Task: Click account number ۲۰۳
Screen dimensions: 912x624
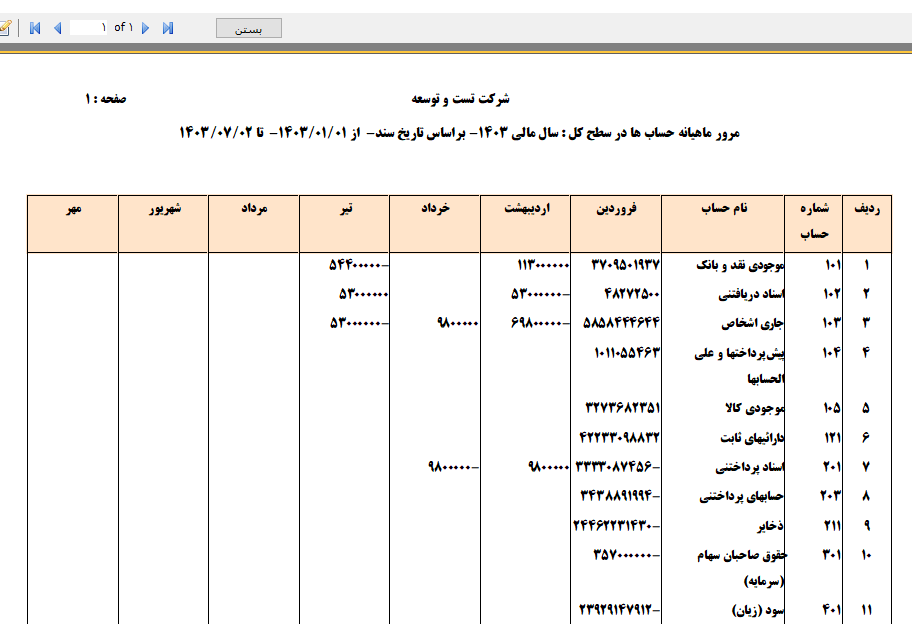Action: 831,496
